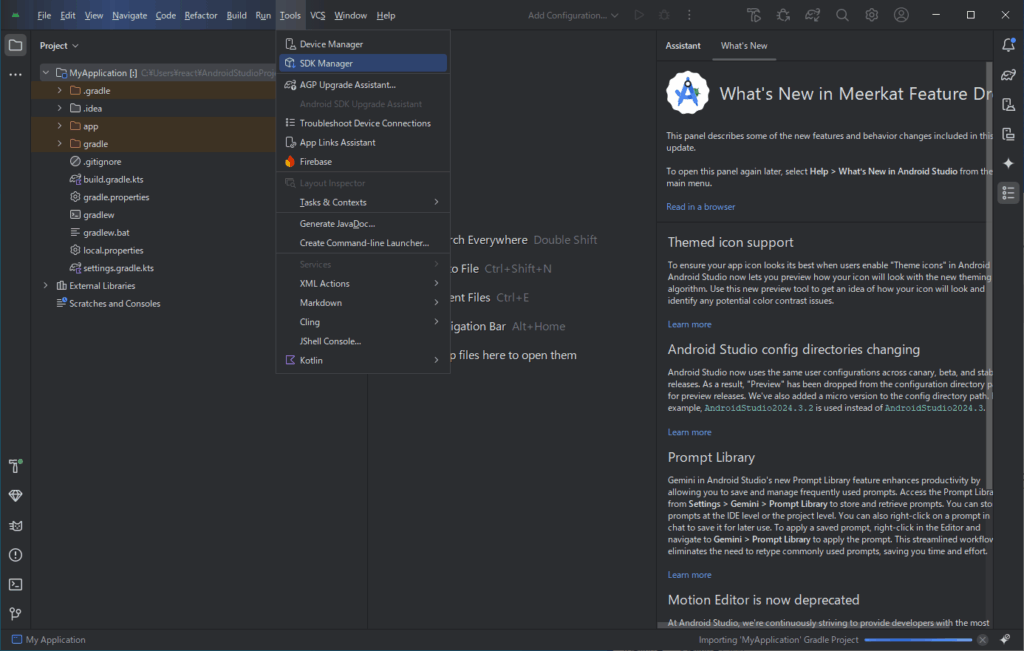Screen dimensions: 1024x651
Task: Expand External Libraries node
Action: [46, 285]
